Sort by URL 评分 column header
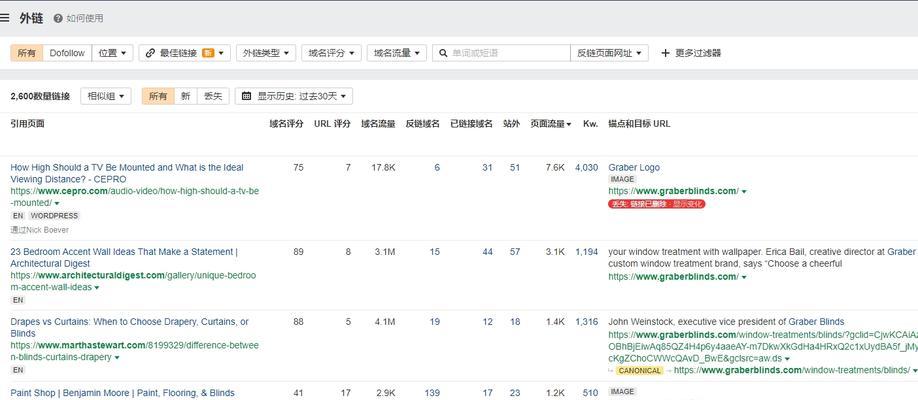The image size is (918, 400). tap(333, 124)
